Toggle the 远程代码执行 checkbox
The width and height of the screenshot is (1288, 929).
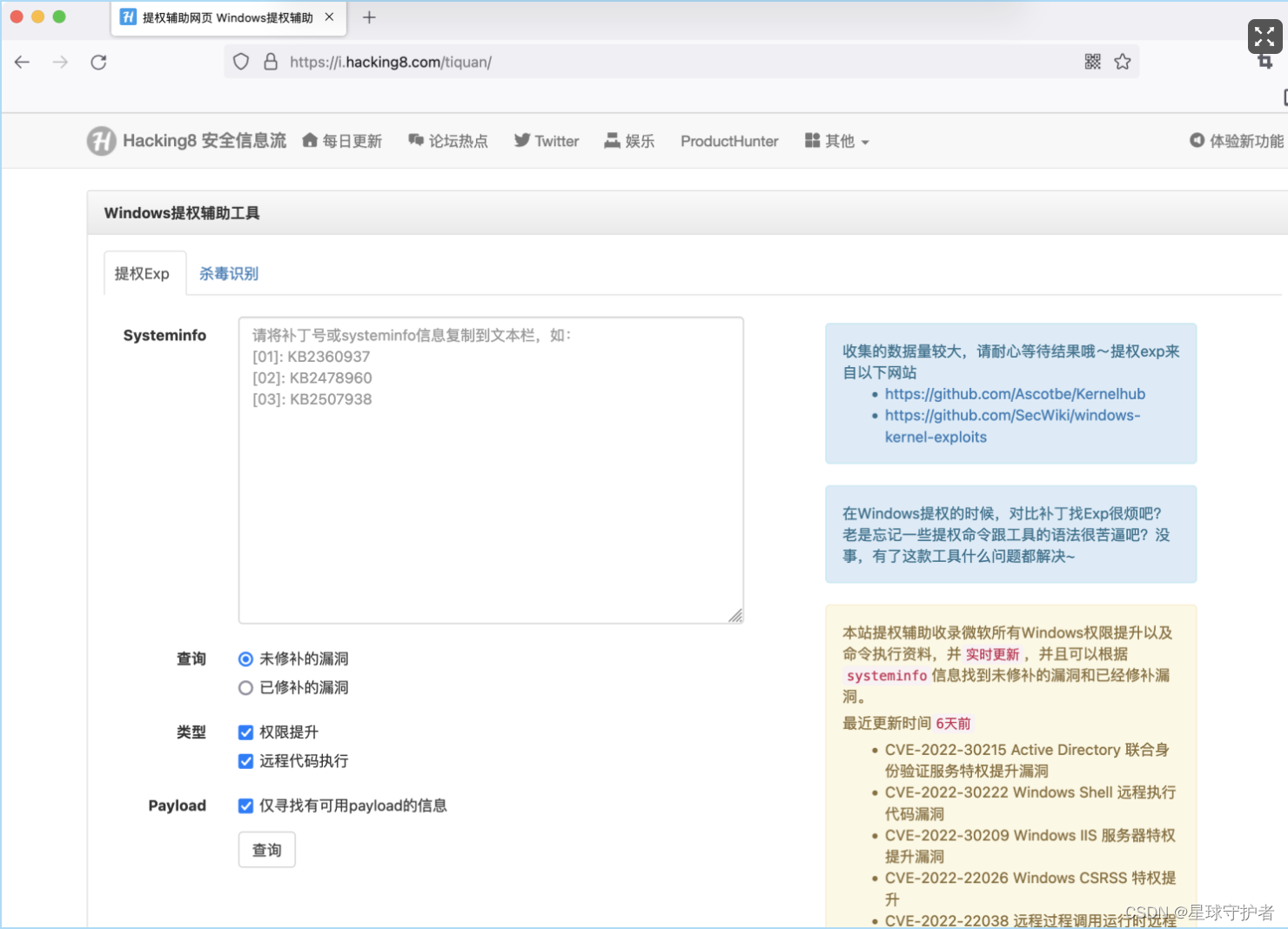[x=245, y=761]
